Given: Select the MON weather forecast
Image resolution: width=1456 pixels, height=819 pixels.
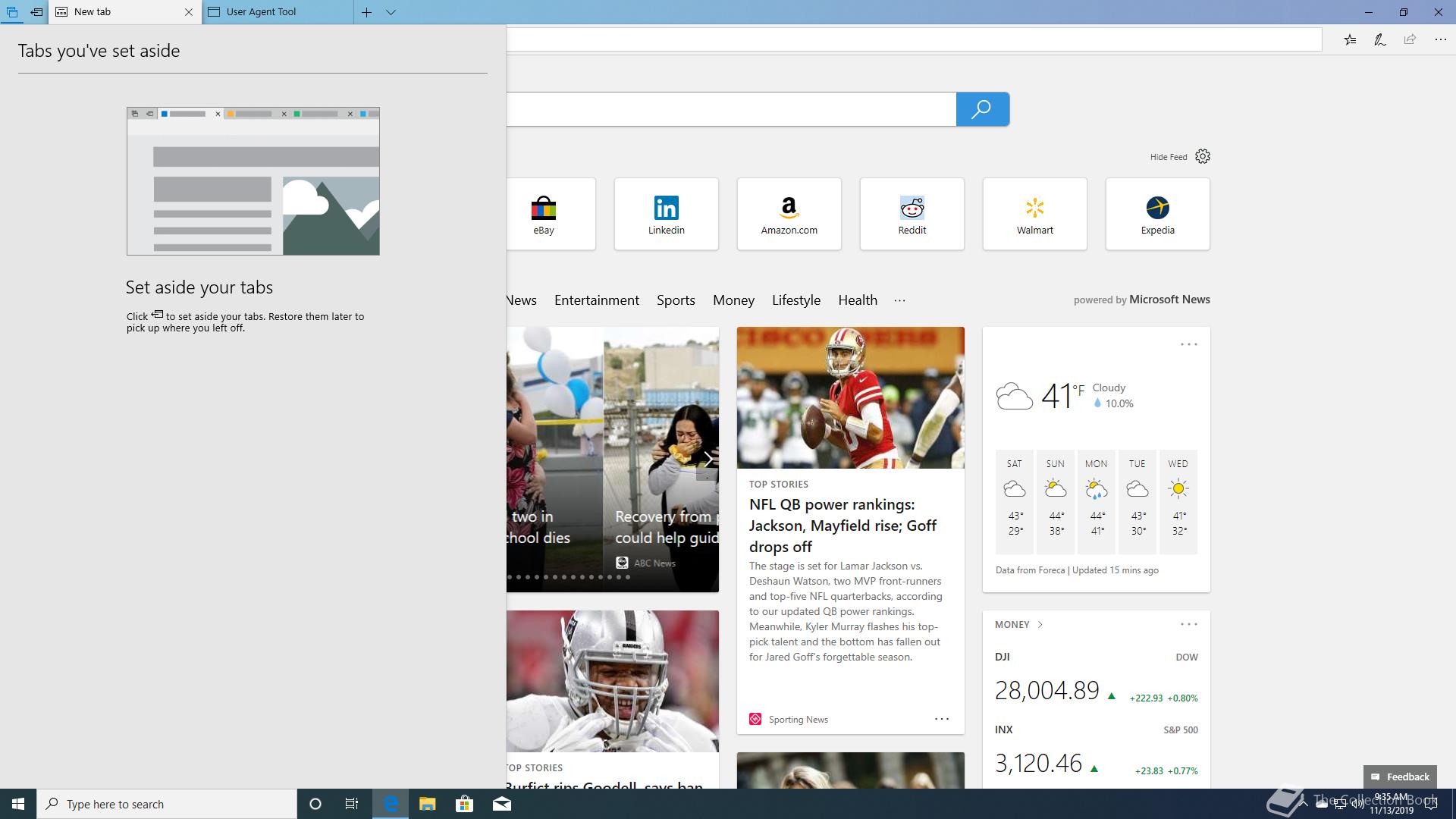Looking at the screenshot, I should pyautogui.click(x=1097, y=501).
